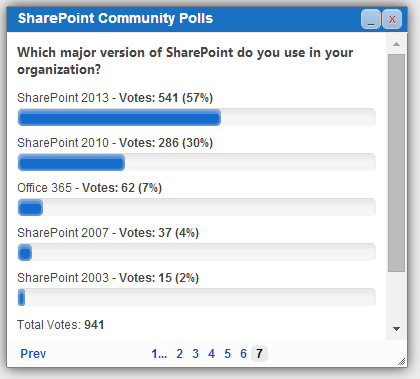
Task: Open poll page 2
Action: click(x=179, y=354)
